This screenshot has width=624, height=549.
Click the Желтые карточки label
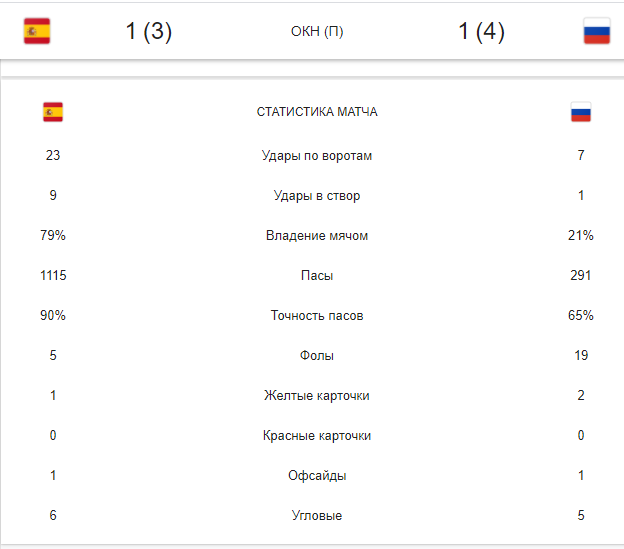(317, 396)
